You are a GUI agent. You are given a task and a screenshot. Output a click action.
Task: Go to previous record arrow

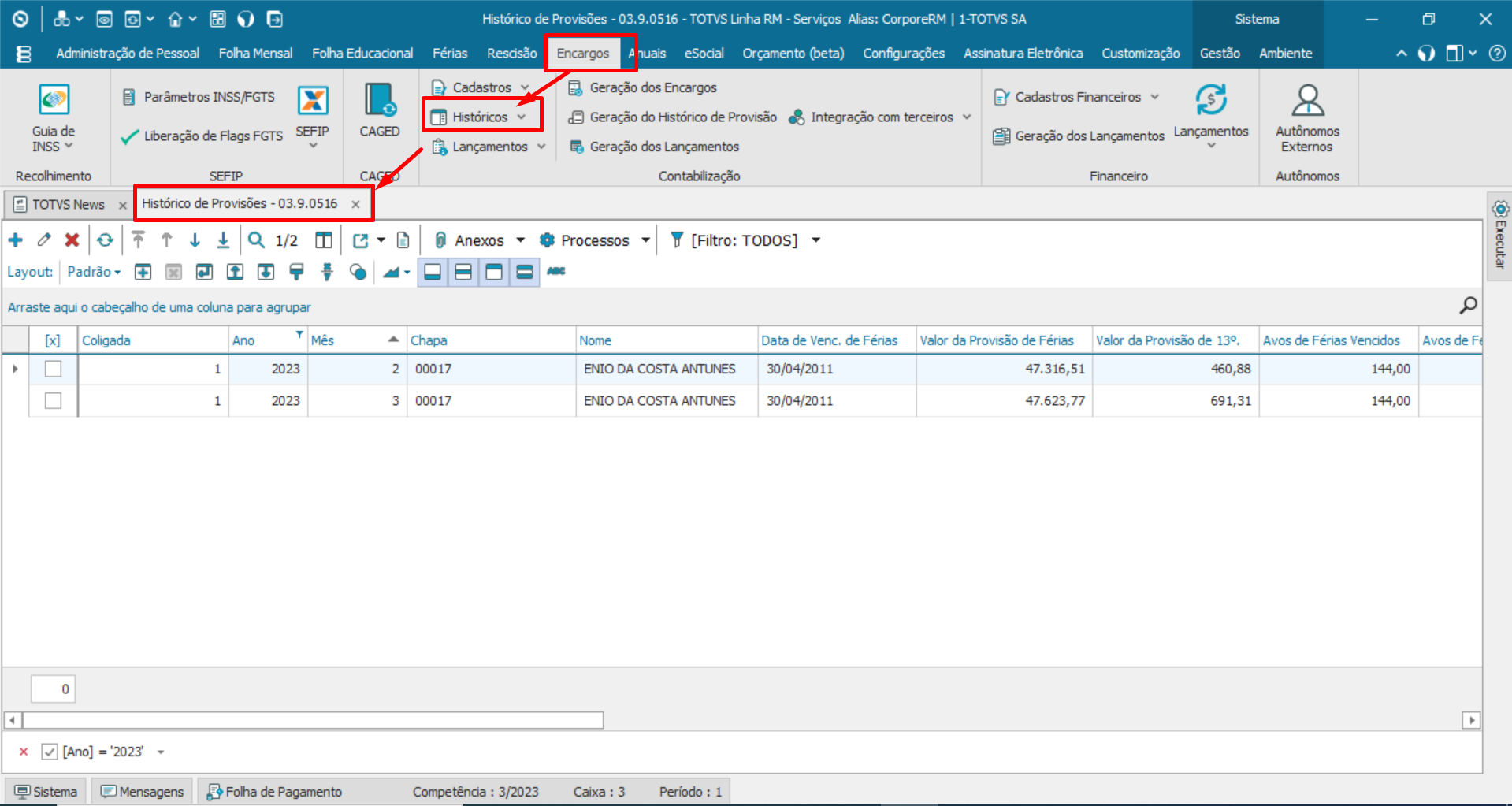tap(167, 240)
